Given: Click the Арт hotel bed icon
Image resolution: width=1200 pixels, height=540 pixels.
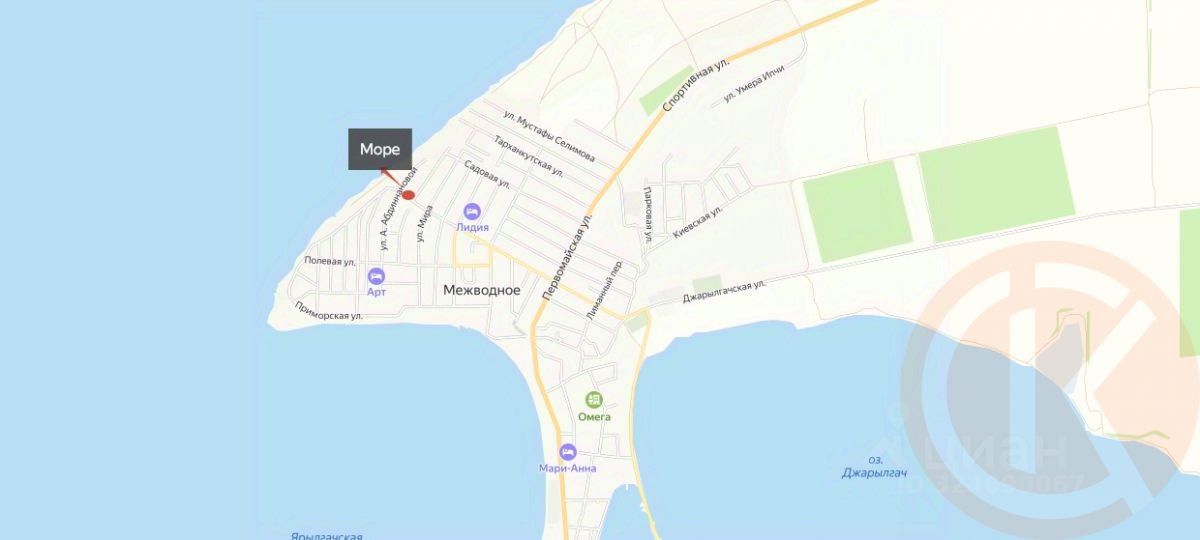Looking at the screenshot, I should coord(376,275).
